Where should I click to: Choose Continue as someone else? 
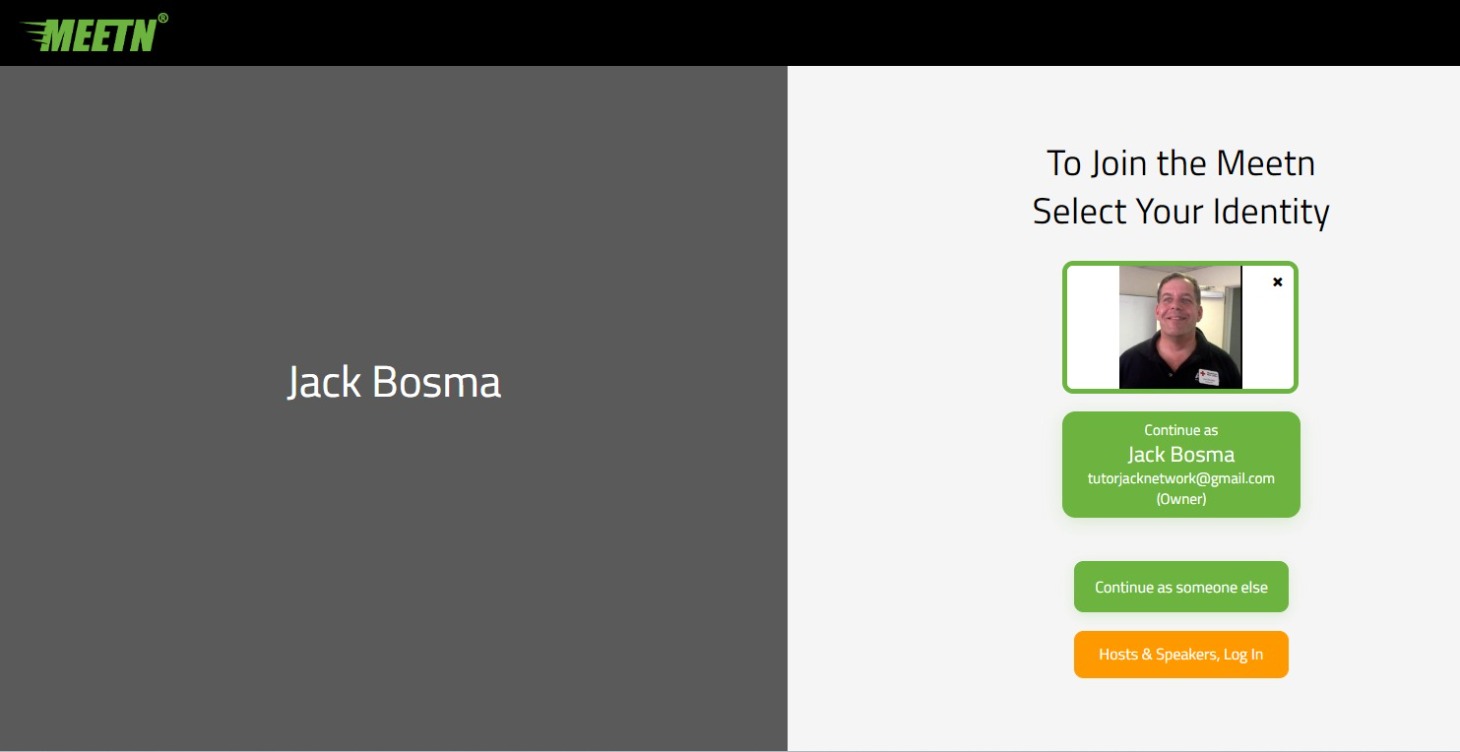coord(1181,587)
